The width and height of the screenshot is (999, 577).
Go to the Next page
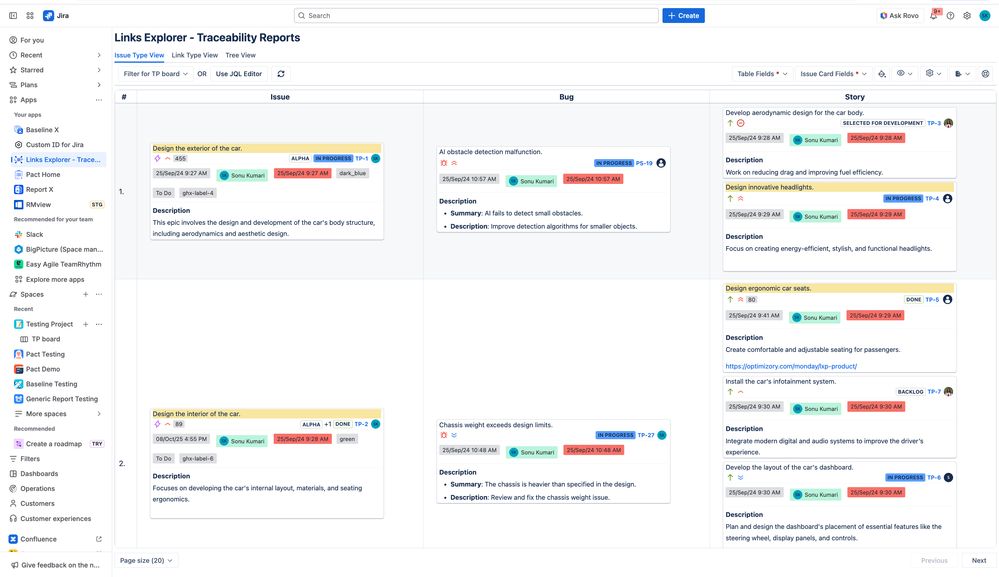tap(979, 560)
